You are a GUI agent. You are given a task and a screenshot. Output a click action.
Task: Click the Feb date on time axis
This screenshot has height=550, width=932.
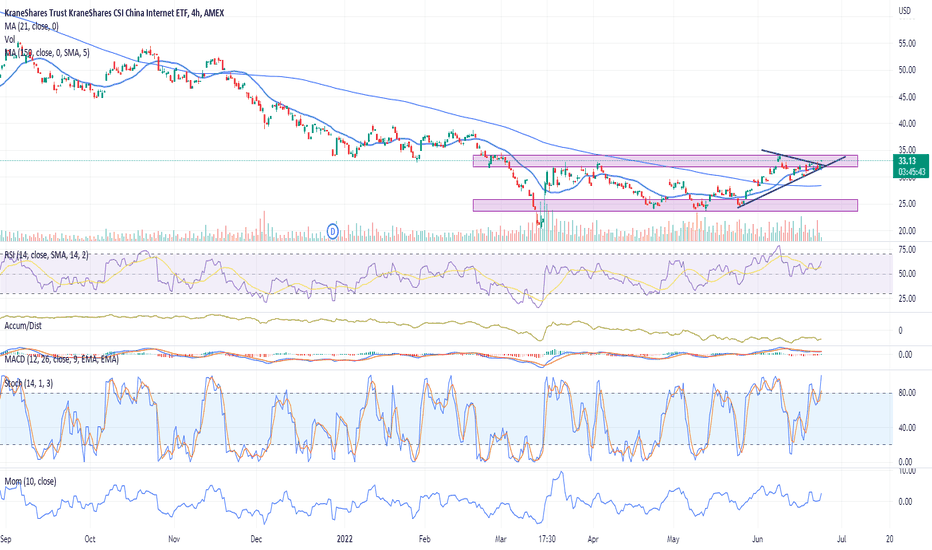(424, 539)
